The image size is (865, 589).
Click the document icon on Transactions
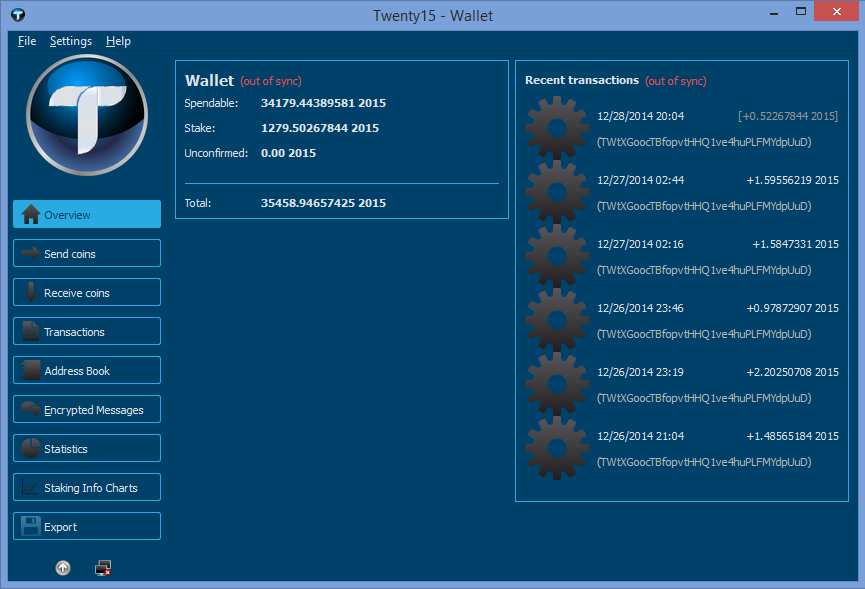click(x=31, y=331)
